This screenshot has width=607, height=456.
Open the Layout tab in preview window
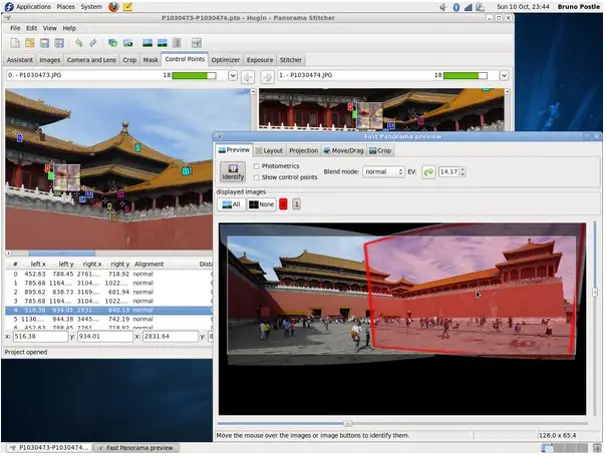coord(270,151)
